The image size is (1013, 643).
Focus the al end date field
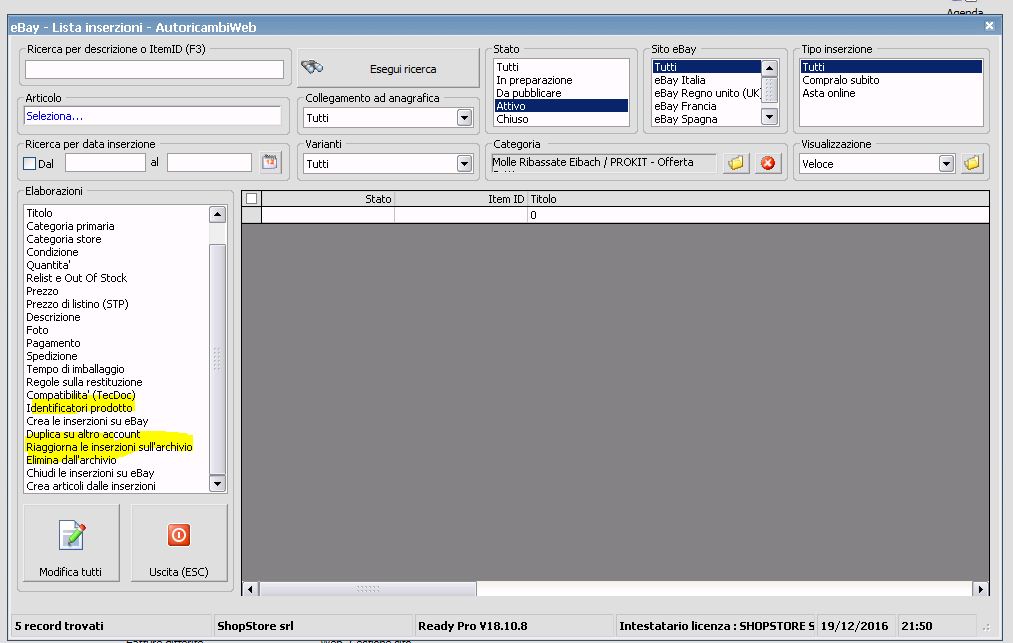click(x=209, y=162)
